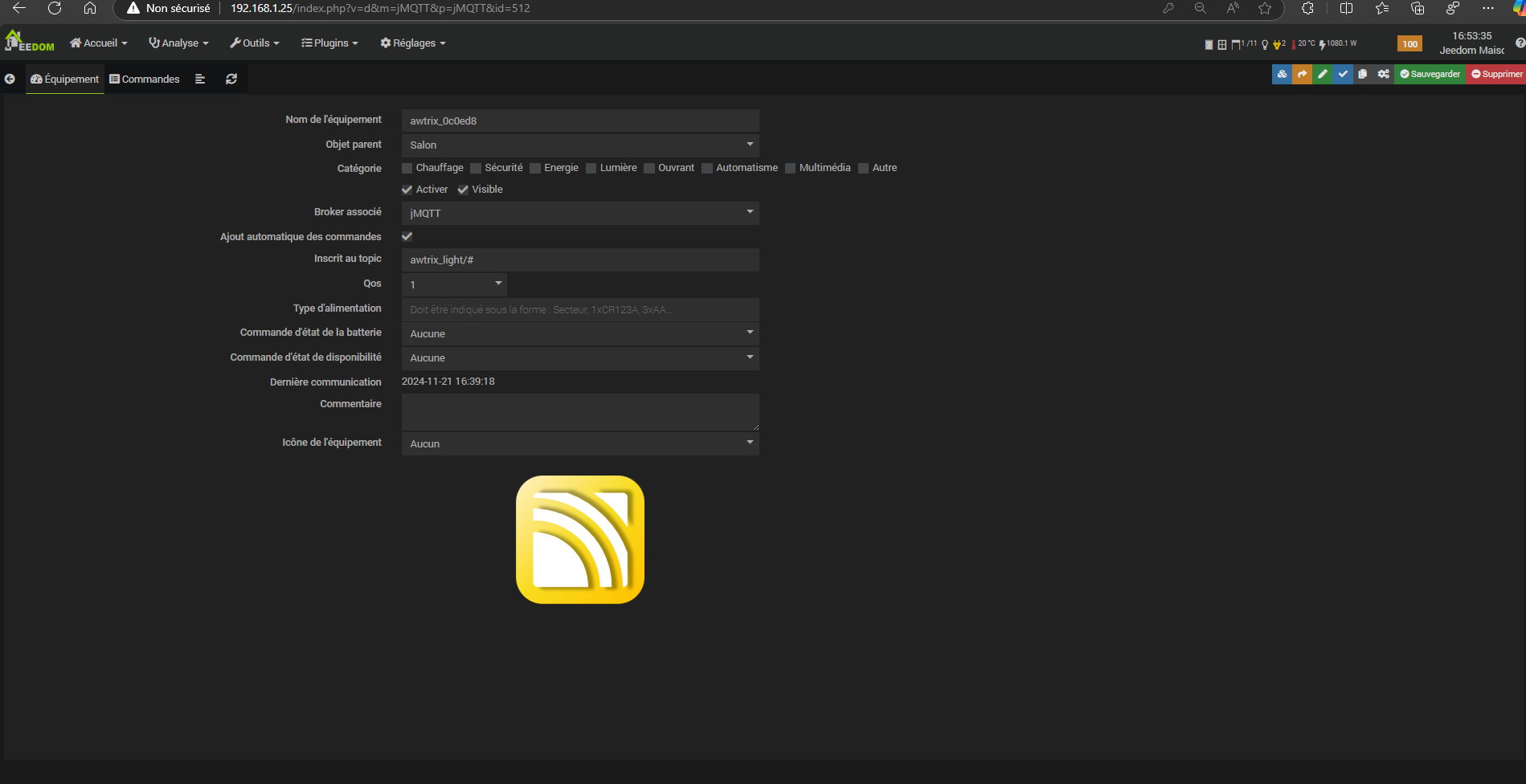This screenshot has width=1526, height=784.
Task: Open advanced configuration gears icon
Action: [1383, 74]
